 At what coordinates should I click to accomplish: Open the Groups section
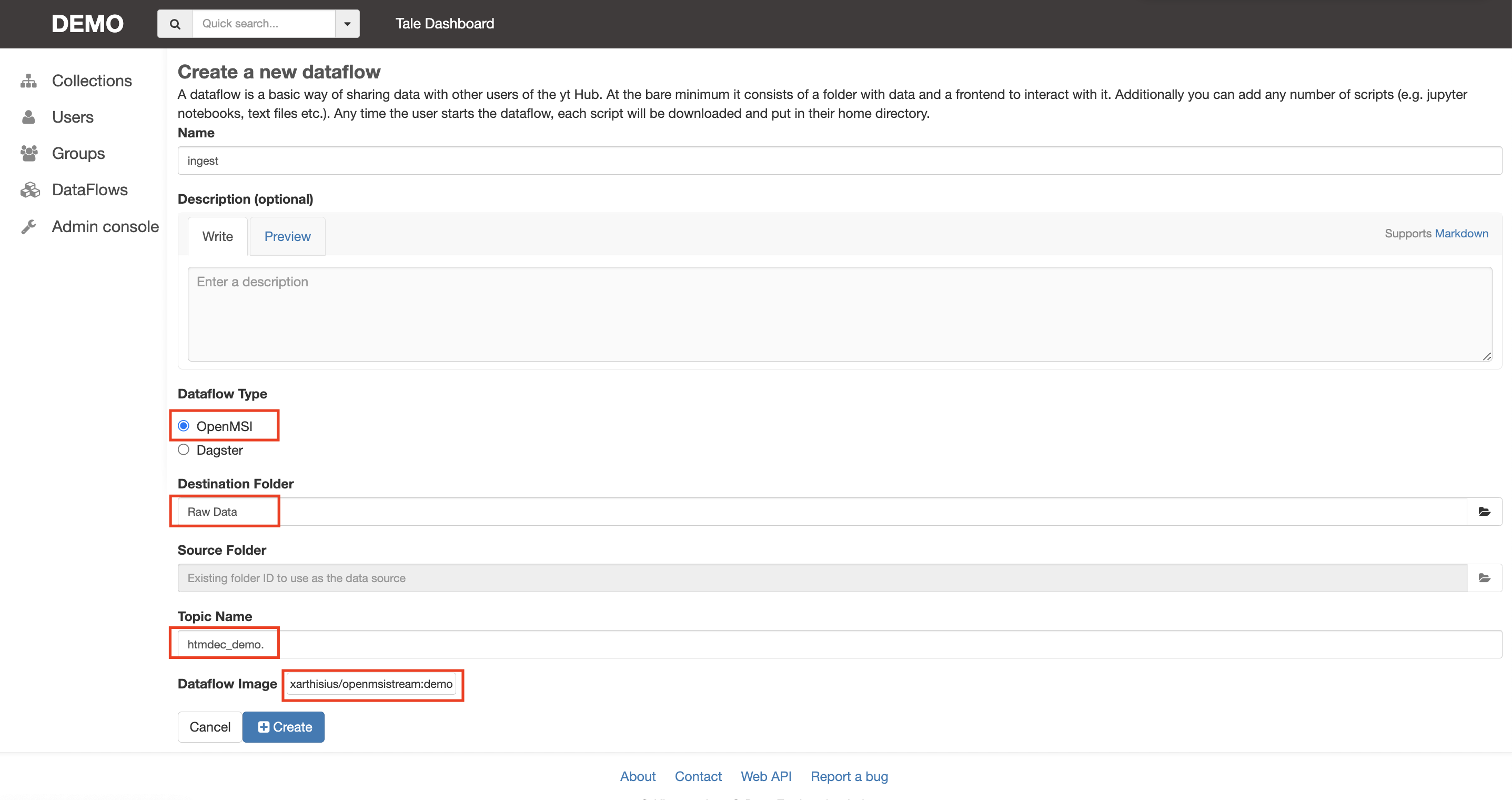pos(77,153)
